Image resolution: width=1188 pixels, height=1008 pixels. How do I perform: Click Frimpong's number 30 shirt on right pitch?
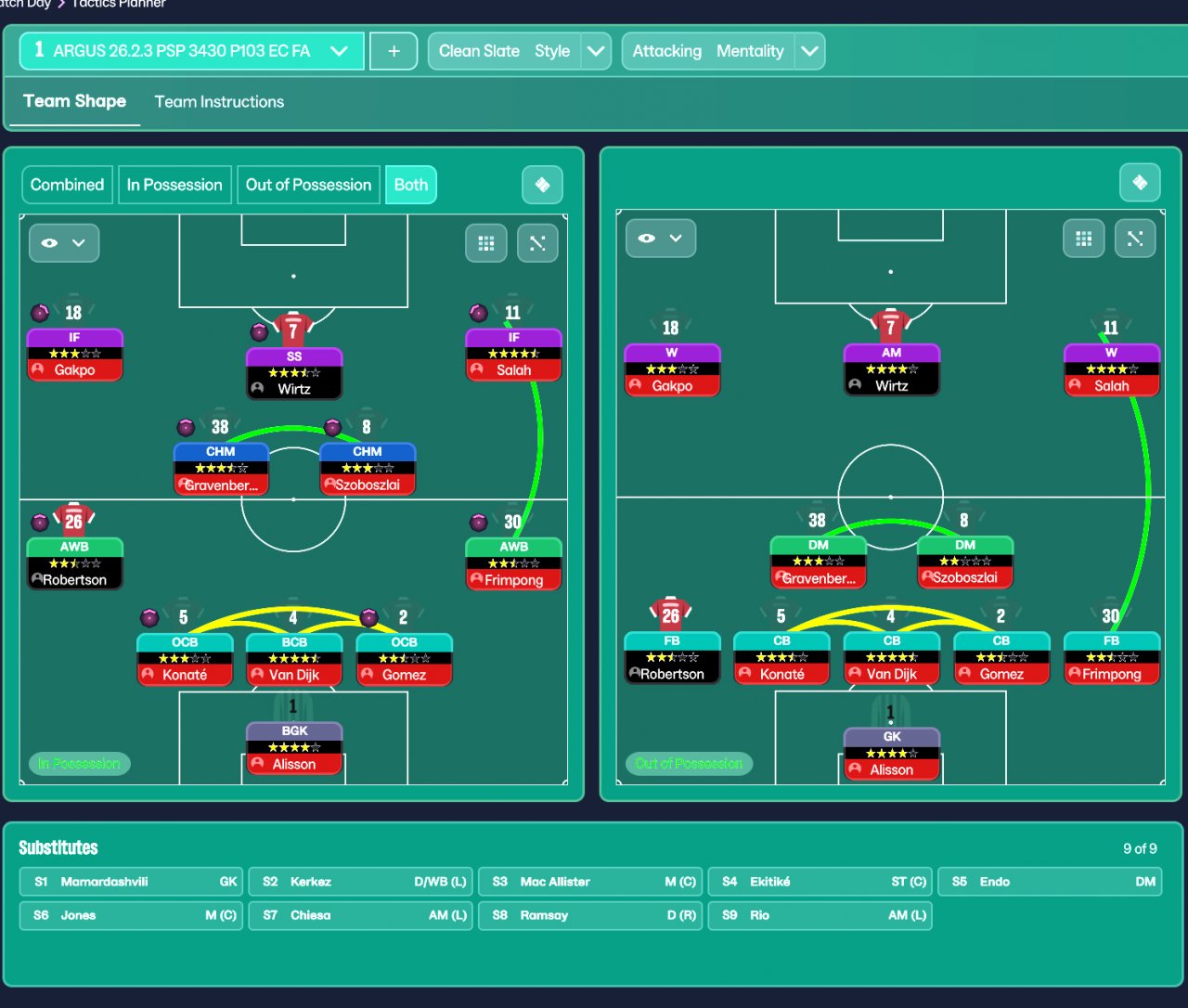pyautogui.click(x=1111, y=614)
